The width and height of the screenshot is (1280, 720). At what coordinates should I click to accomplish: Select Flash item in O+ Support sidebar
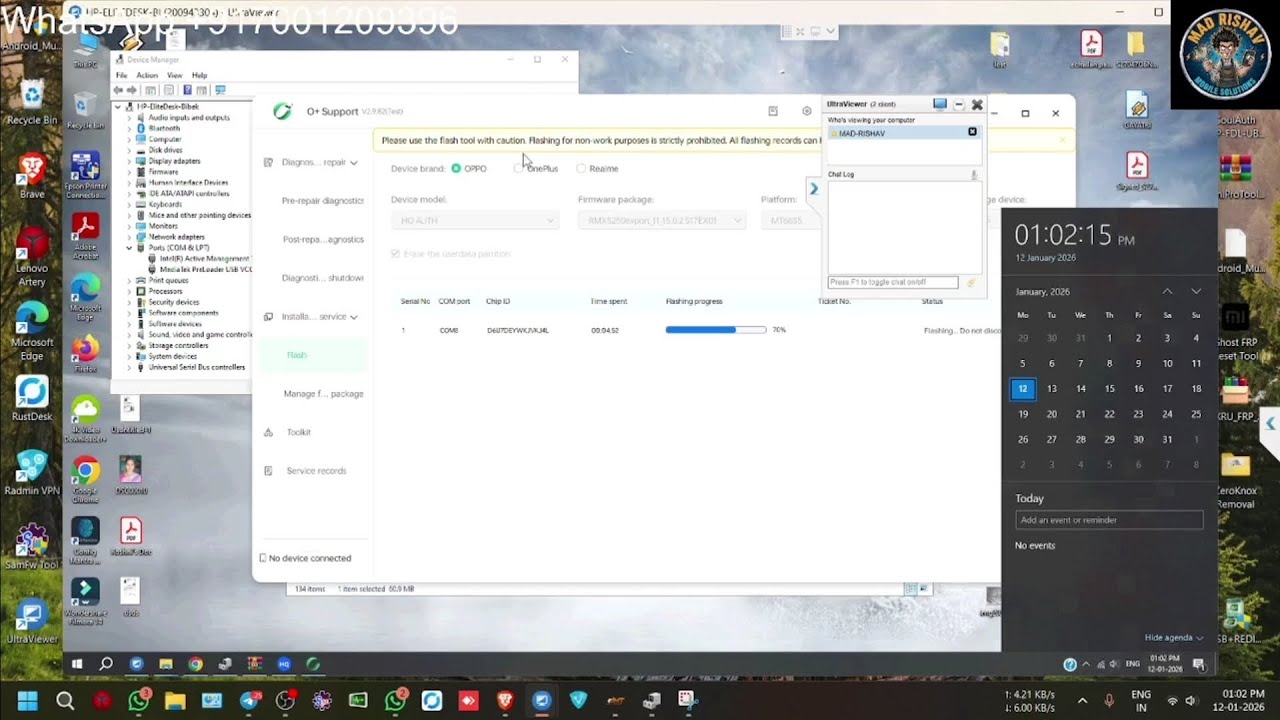pyautogui.click(x=313, y=355)
